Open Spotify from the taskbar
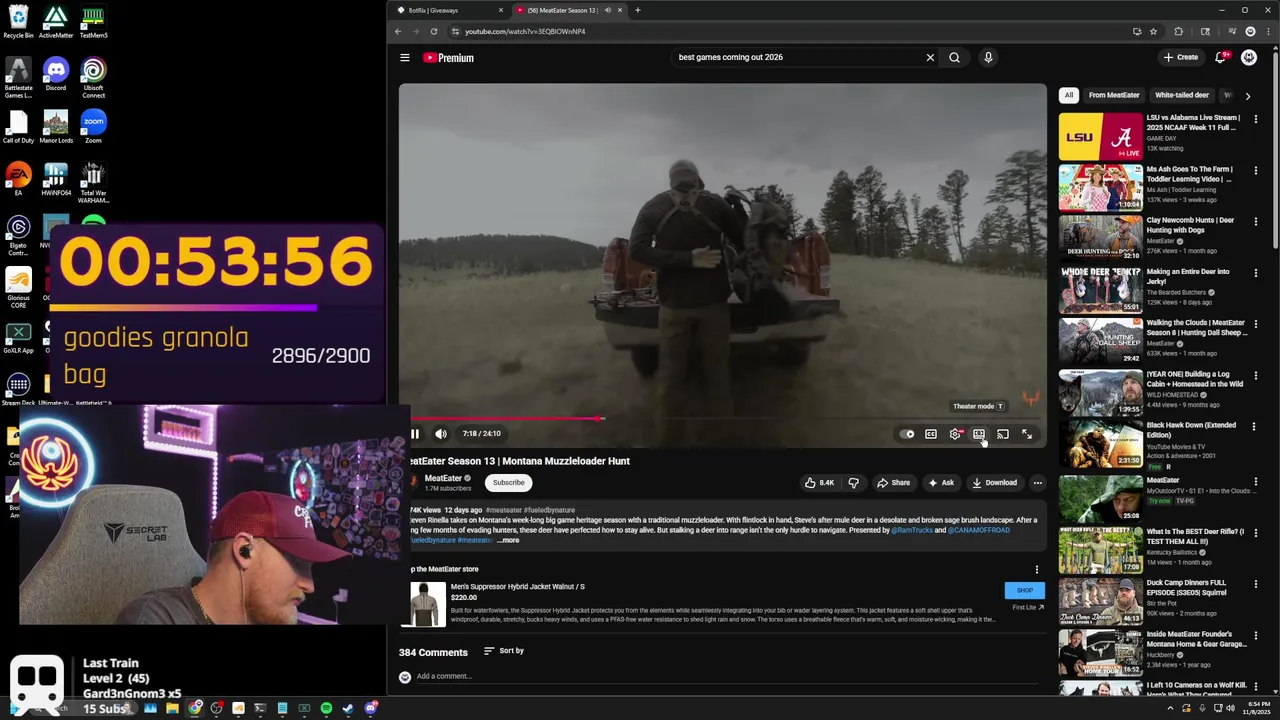This screenshot has width=1280, height=720. 326,709
